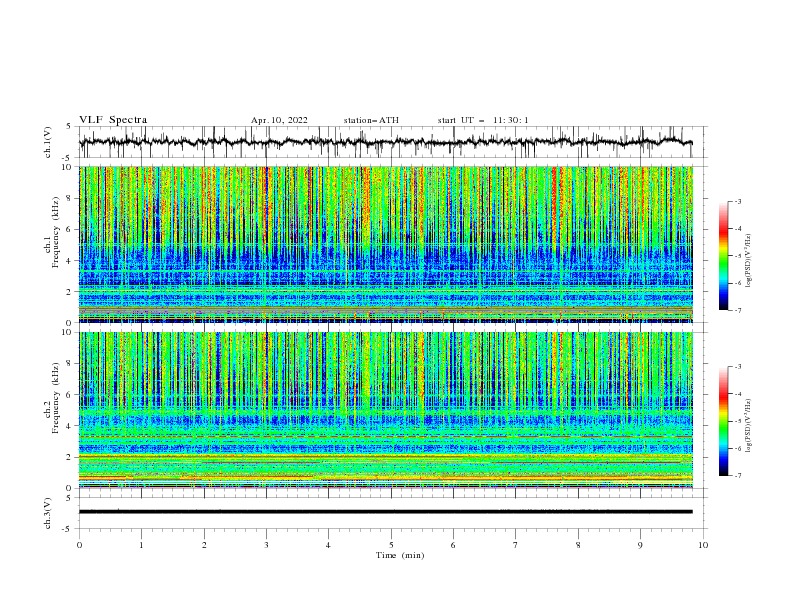Screen dimensions: 792x612
Task: Click the ch.1 spectrogram panel
Action: click(386, 244)
